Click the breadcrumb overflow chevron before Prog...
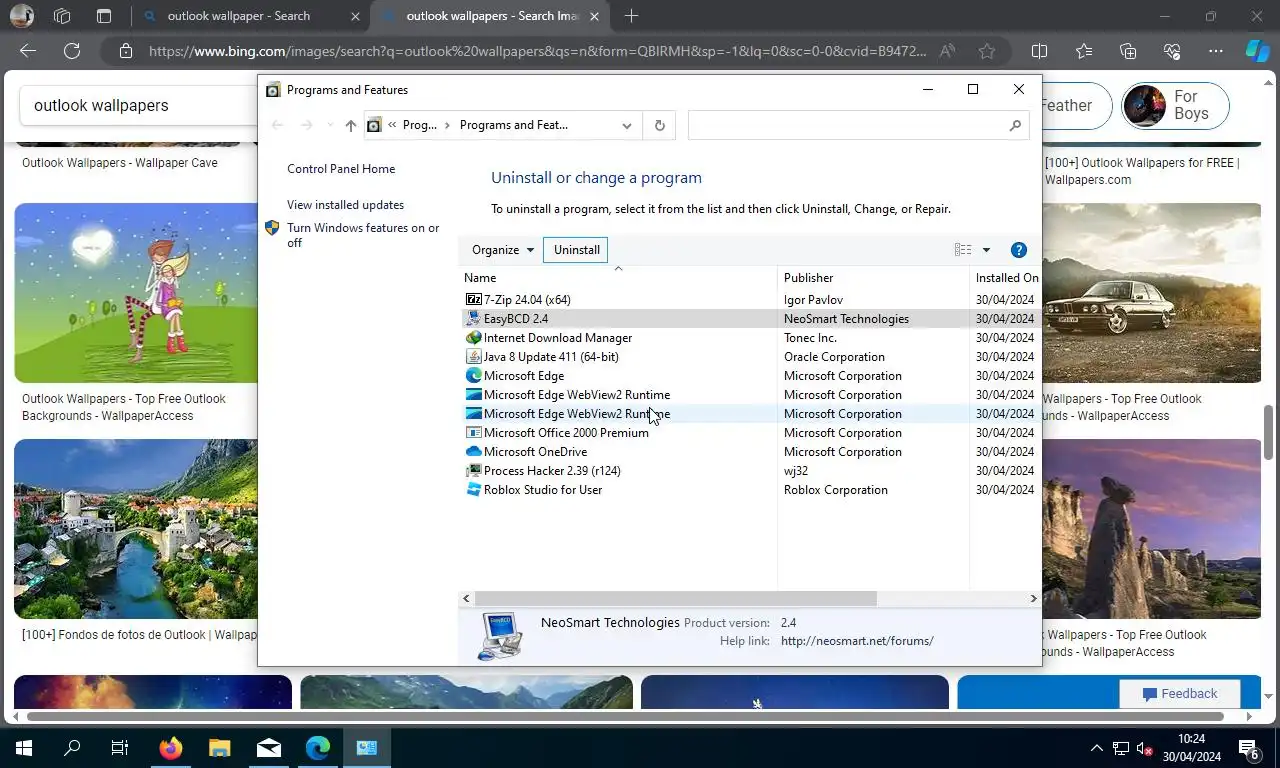Screen dimensions: 1280x768 point(392,125)
